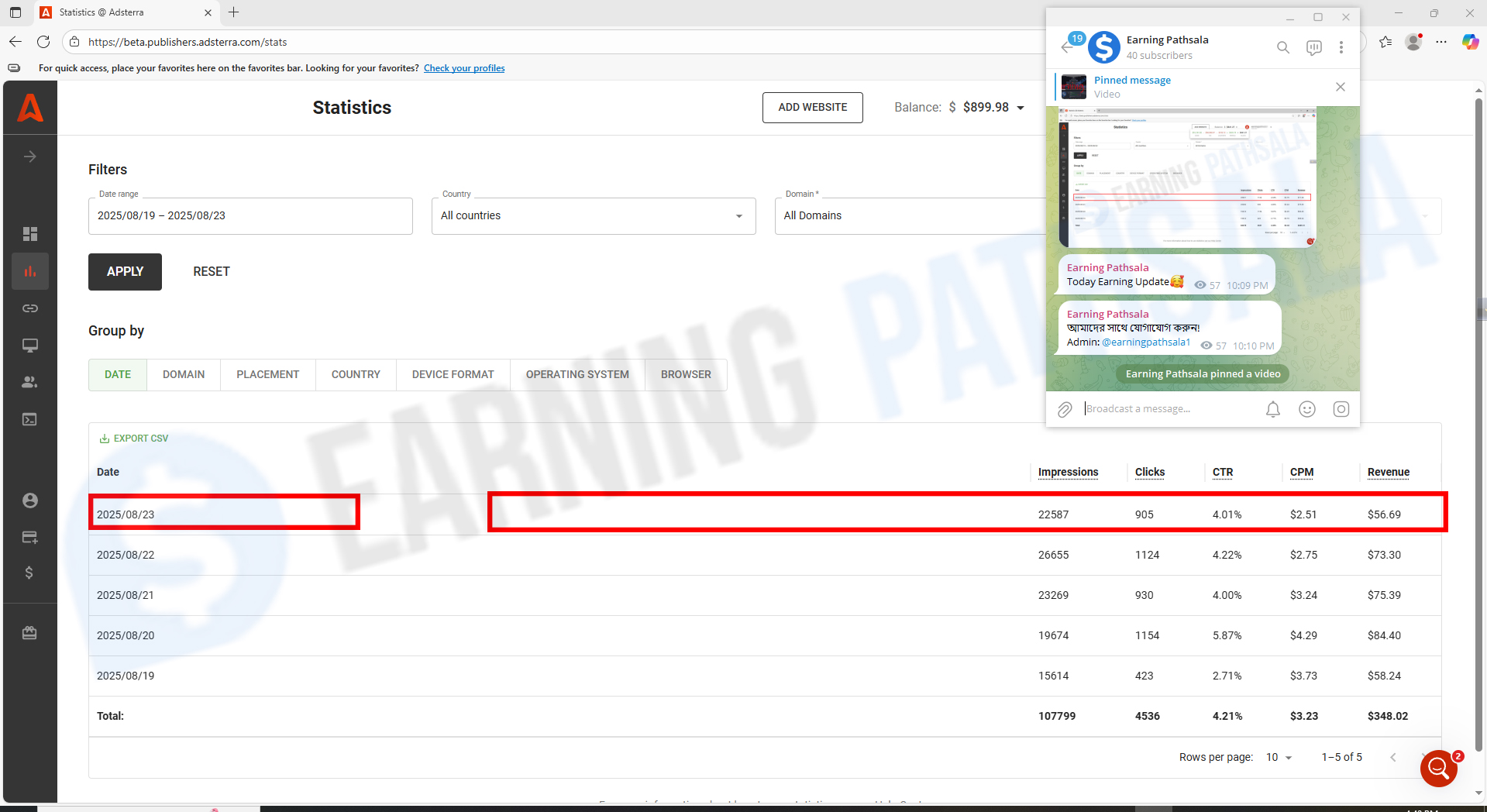Toggle silent broadcast bell icon
1487x812 pixels.
point(1272,409)
